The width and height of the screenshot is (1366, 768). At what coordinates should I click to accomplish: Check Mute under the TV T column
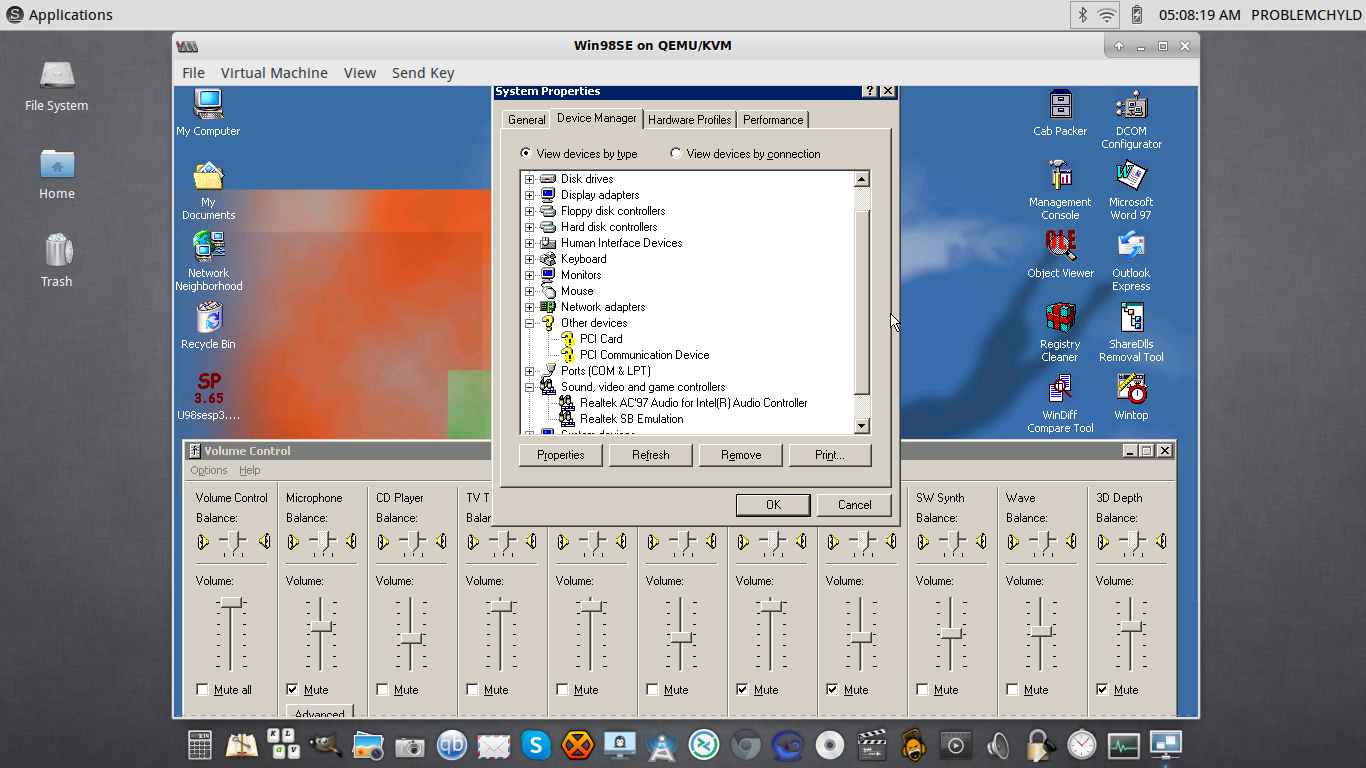(x=473, y=690)
